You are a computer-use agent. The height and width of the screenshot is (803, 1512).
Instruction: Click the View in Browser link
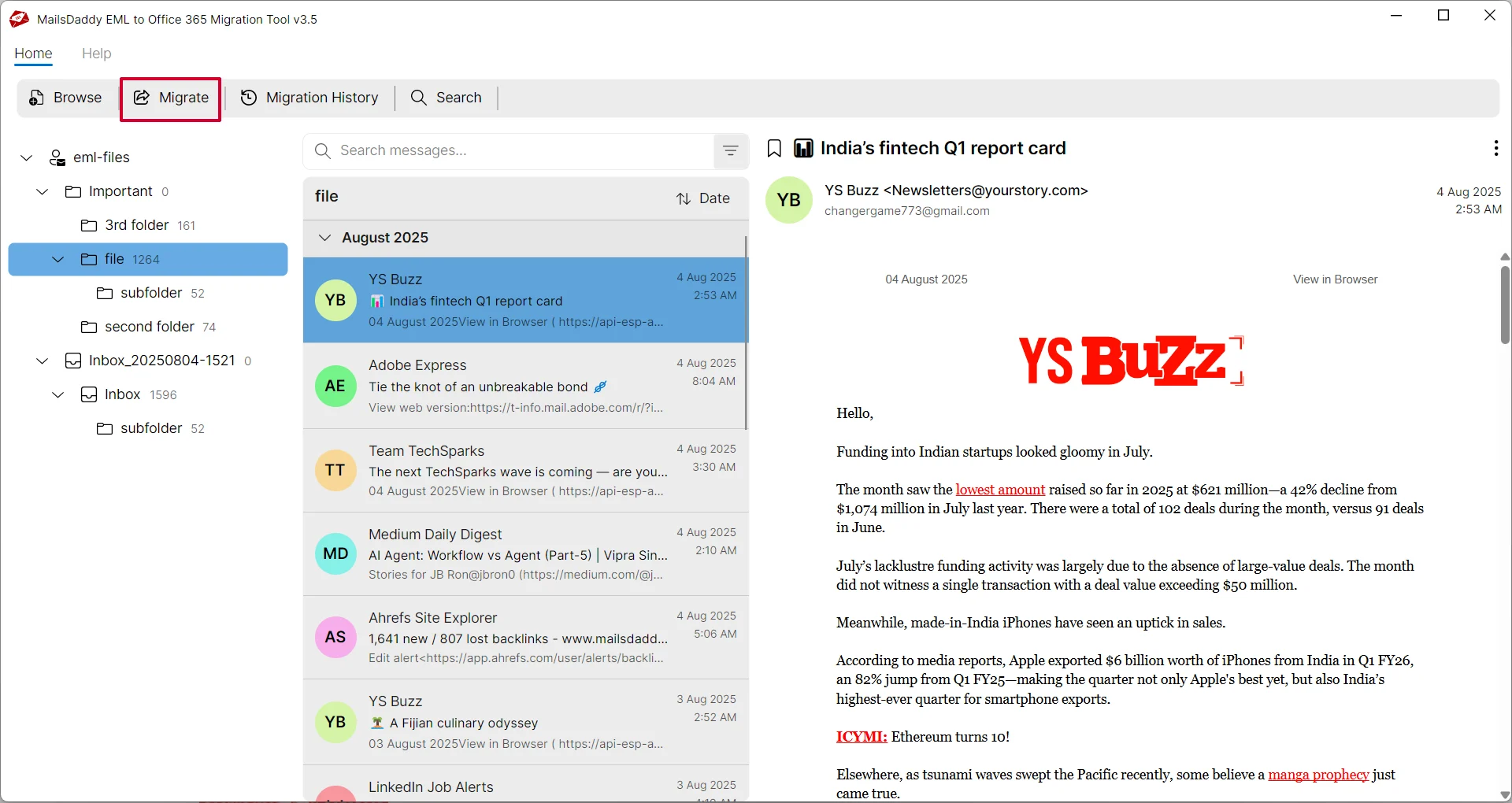click(1335, 279)
